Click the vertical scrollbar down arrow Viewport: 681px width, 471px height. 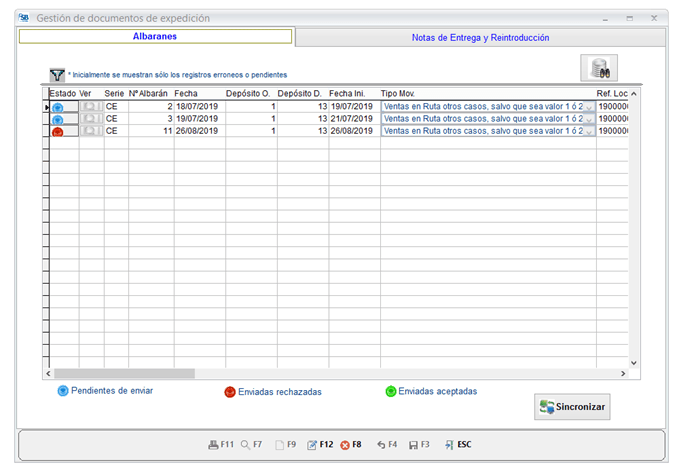point(633,362)
